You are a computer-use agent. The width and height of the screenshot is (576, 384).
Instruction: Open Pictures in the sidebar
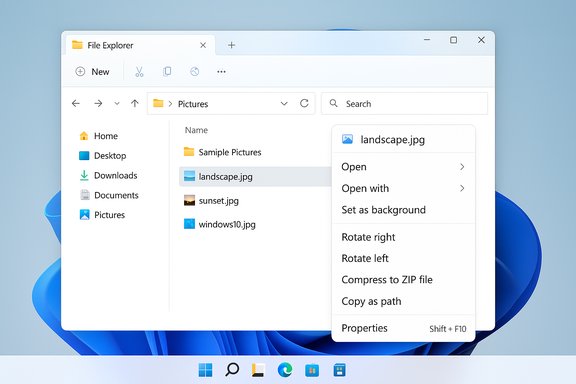coord(102,215)
